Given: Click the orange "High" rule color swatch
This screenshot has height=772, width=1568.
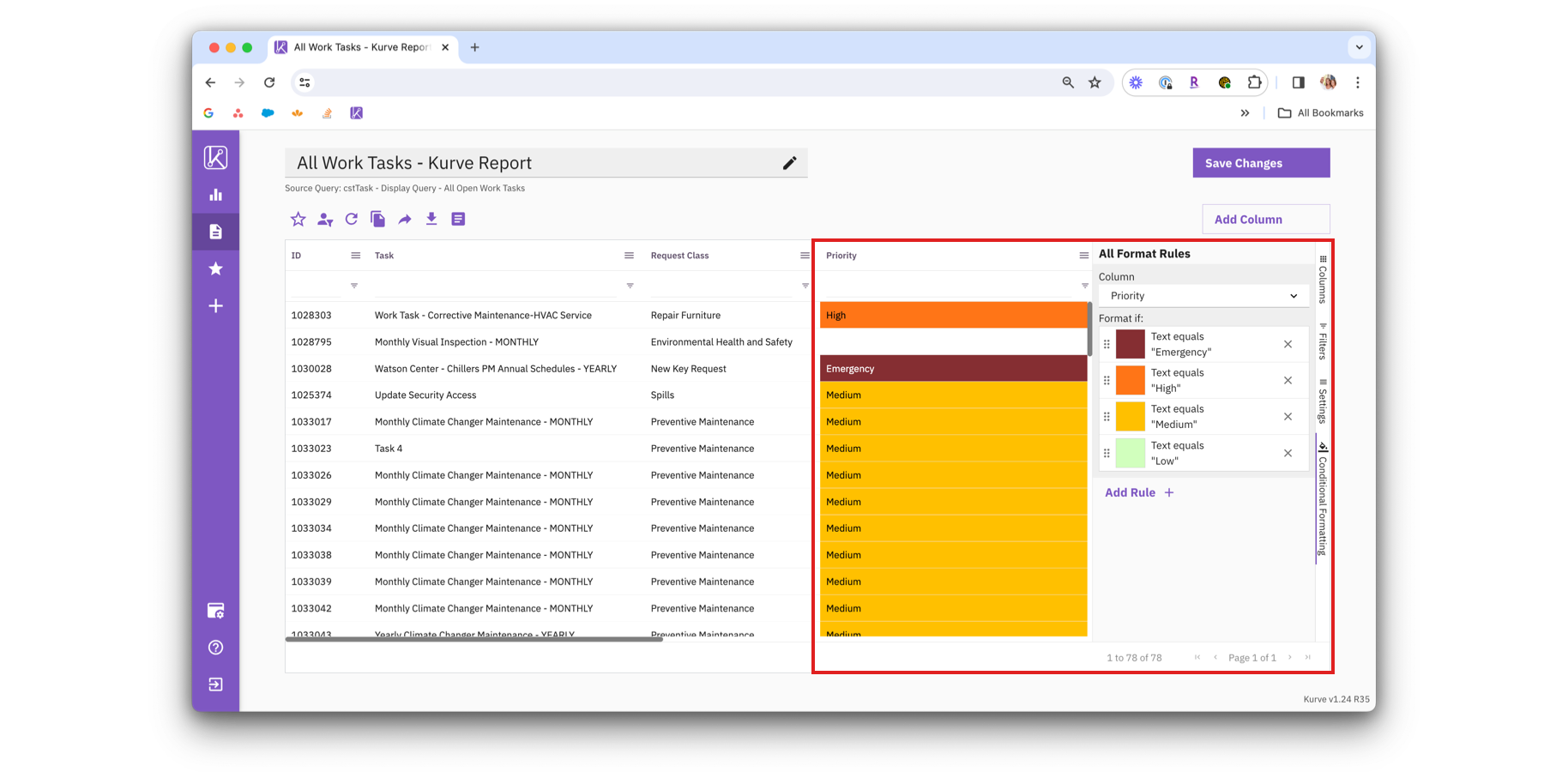Looking at the screenshot, I should (1130, 380).
